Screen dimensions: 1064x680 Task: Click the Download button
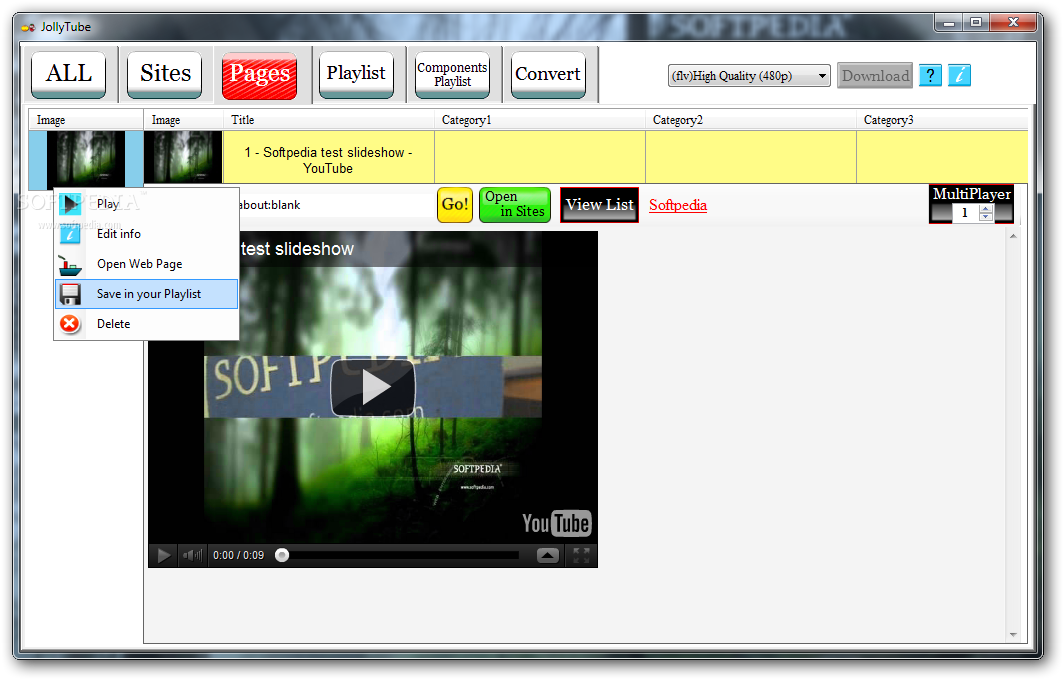[875, 75]
